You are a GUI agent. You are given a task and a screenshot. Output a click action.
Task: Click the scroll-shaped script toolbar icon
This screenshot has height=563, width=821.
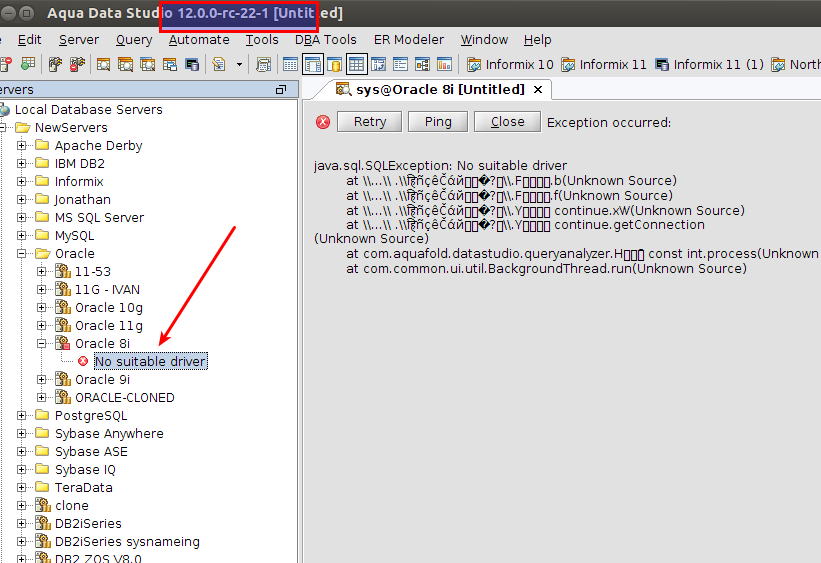263,64
